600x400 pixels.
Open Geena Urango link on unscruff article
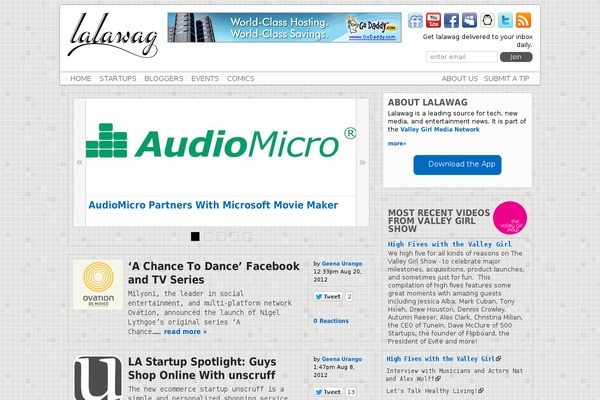[x=342, y=359]
